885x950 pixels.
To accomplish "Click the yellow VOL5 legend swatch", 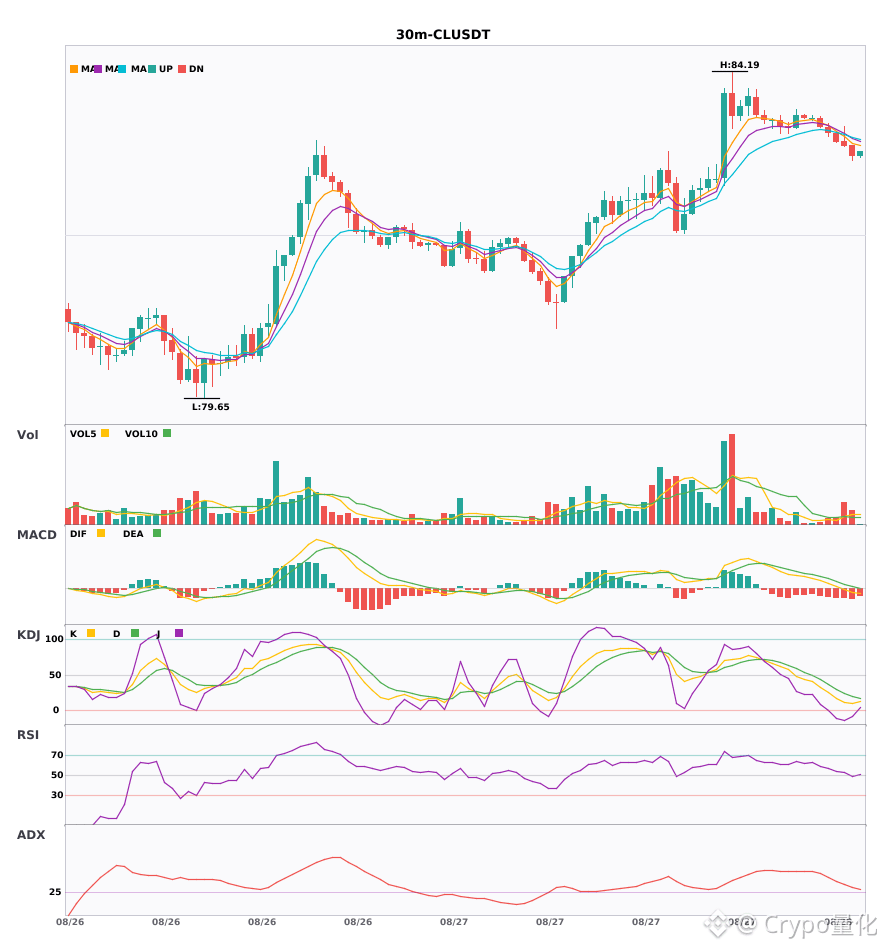I will pos(105,433).
